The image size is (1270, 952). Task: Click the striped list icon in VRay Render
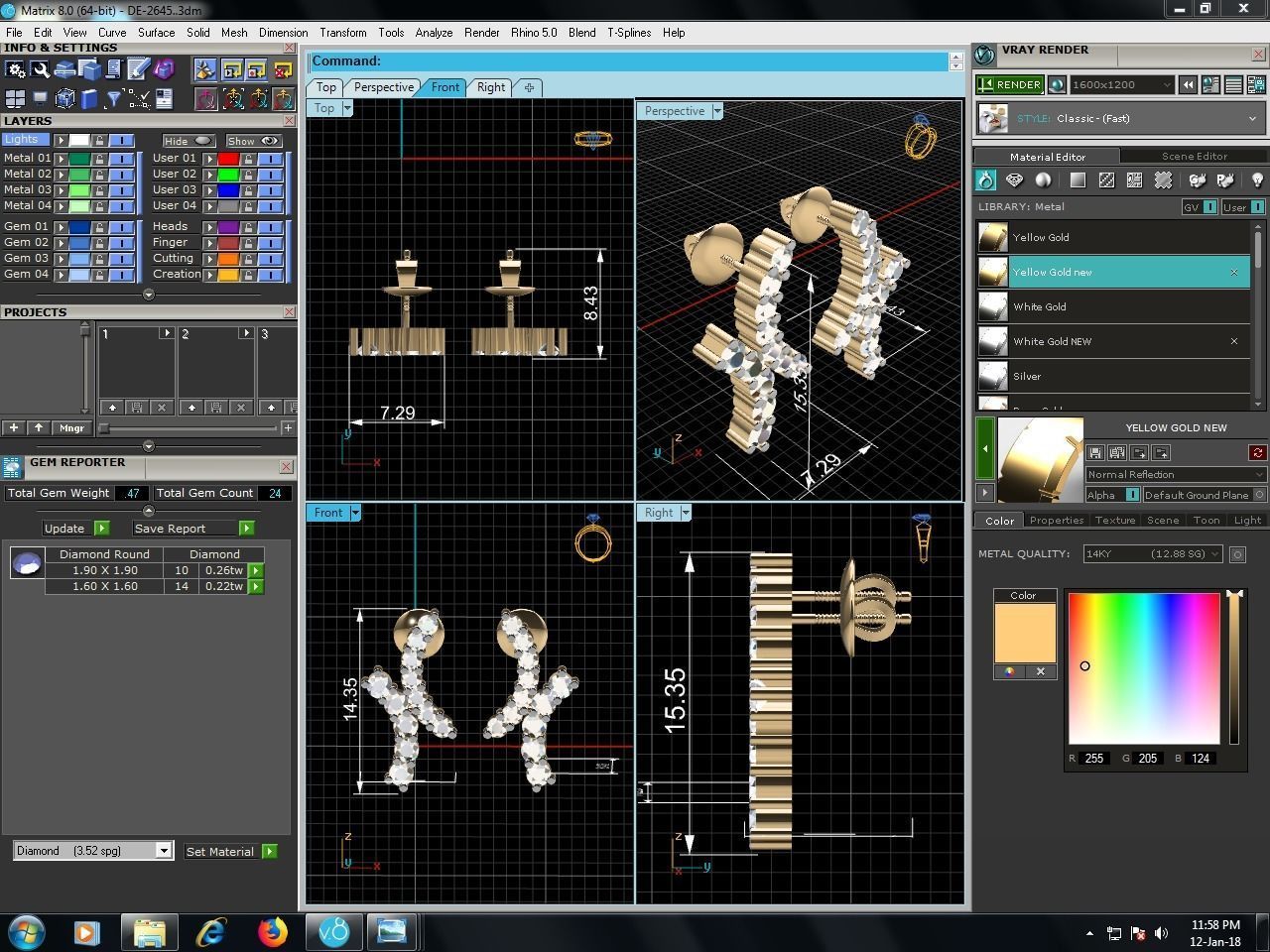[x=1233, y=85]
